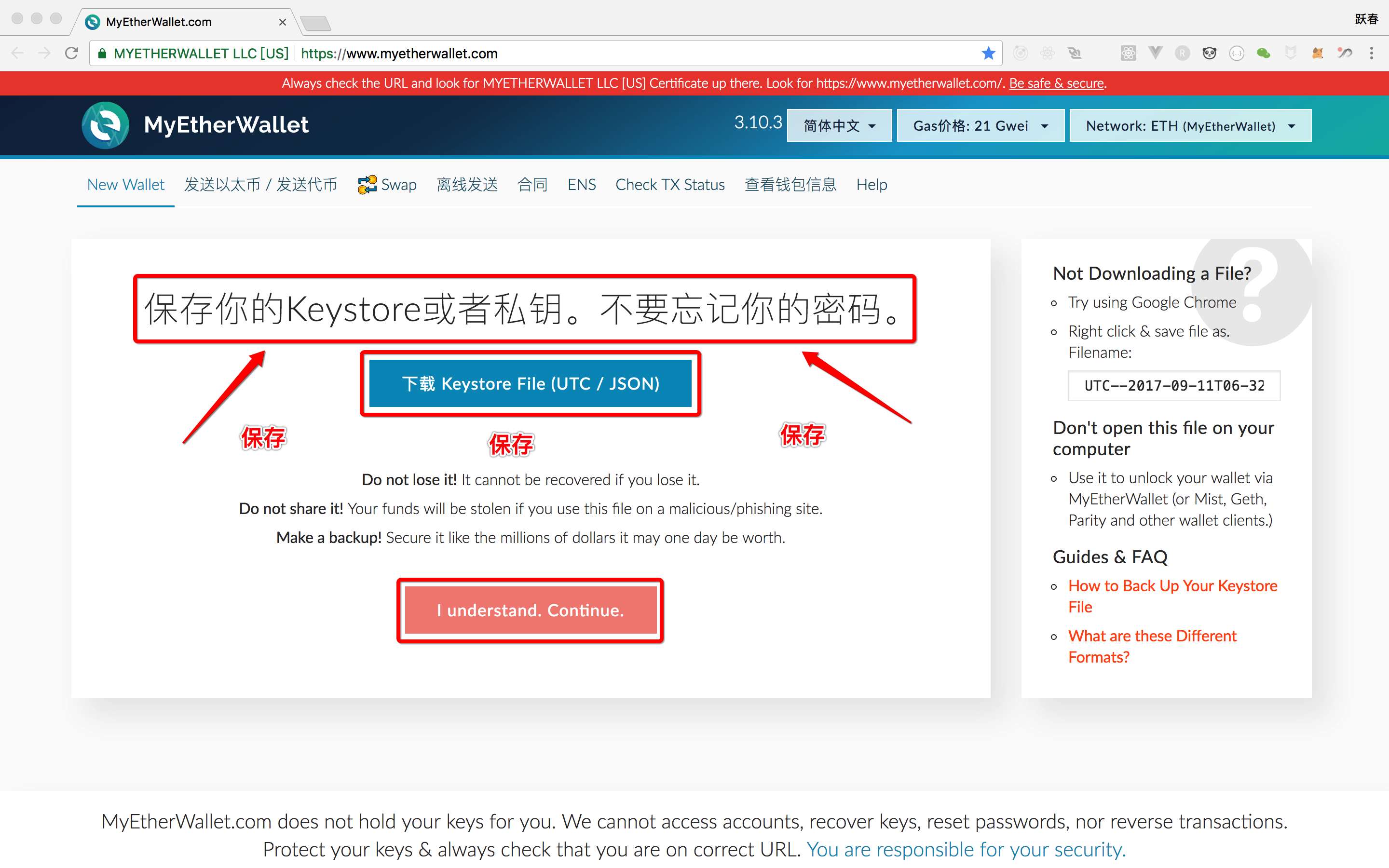Go to Check TX Status tab
Viewport: 1389px width, 868px height.
(670, 185)
